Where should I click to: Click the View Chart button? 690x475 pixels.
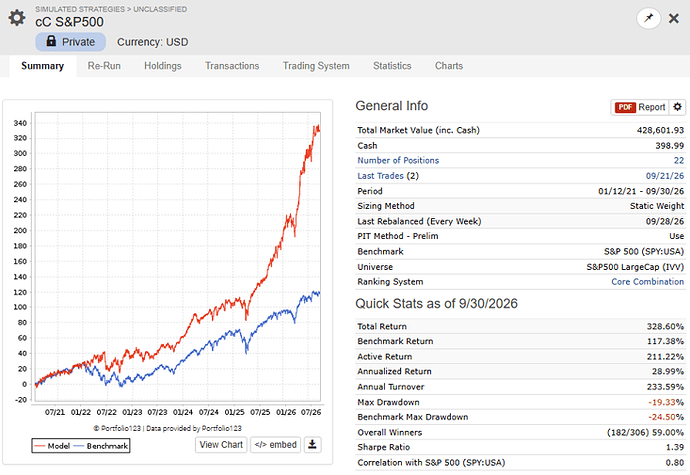(x=221, y=445)
